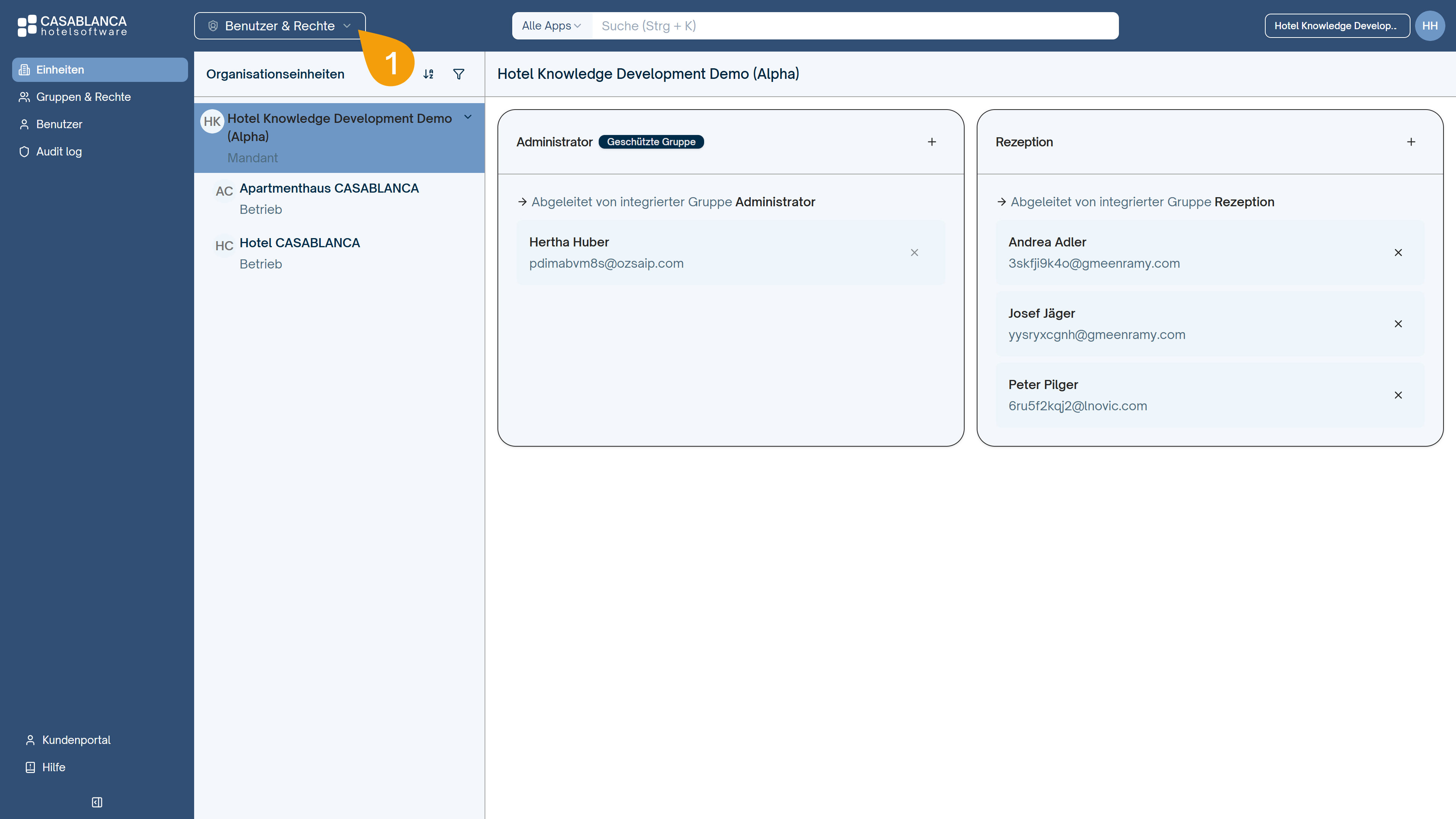1456x819 pixels.
Task: Collapse the sidebar with the panel icon
Action: click(97, 802)
